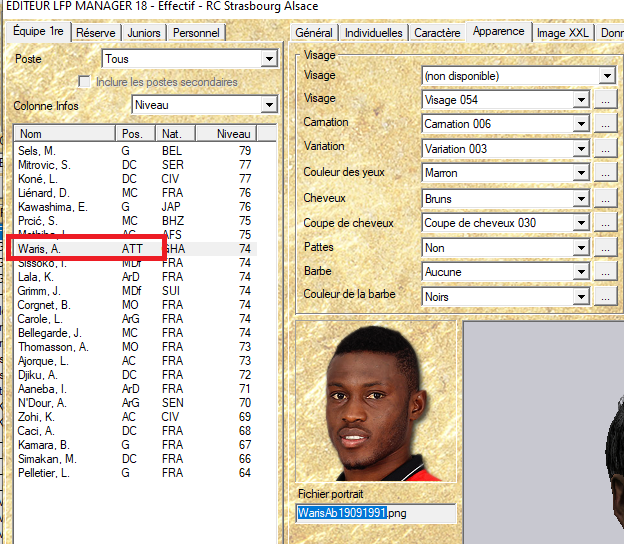Viewport: 624px width, 544px height.
Task: Select player Lala, K. in list
Action: (x=135, y=277)
